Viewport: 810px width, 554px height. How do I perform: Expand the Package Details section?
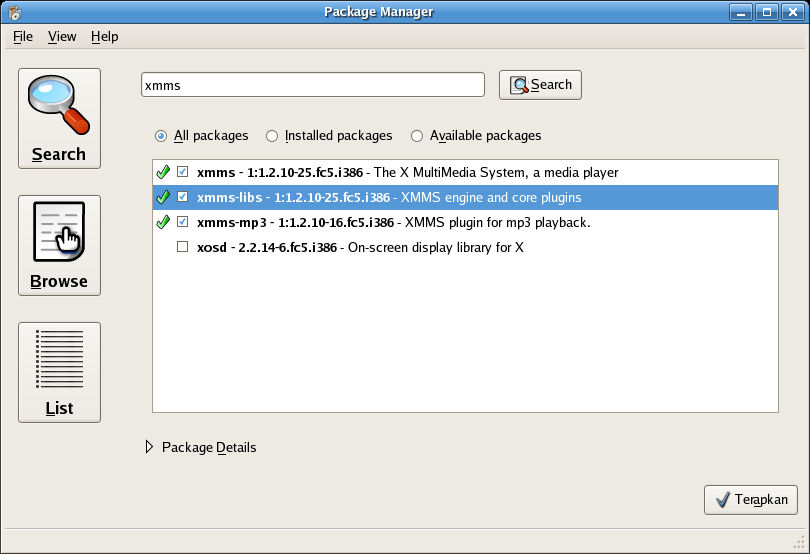149,447
